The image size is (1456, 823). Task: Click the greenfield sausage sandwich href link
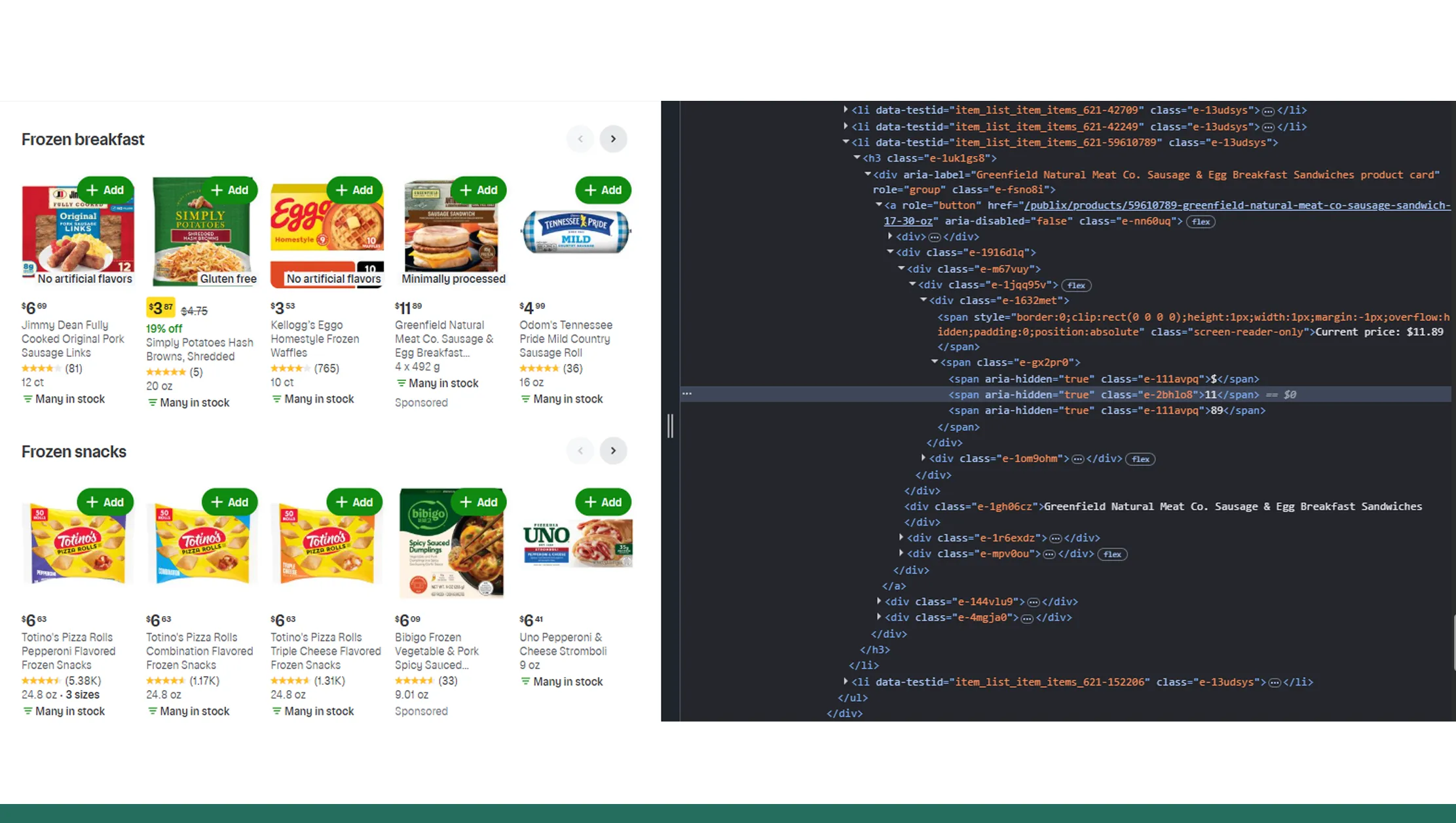1237,206
